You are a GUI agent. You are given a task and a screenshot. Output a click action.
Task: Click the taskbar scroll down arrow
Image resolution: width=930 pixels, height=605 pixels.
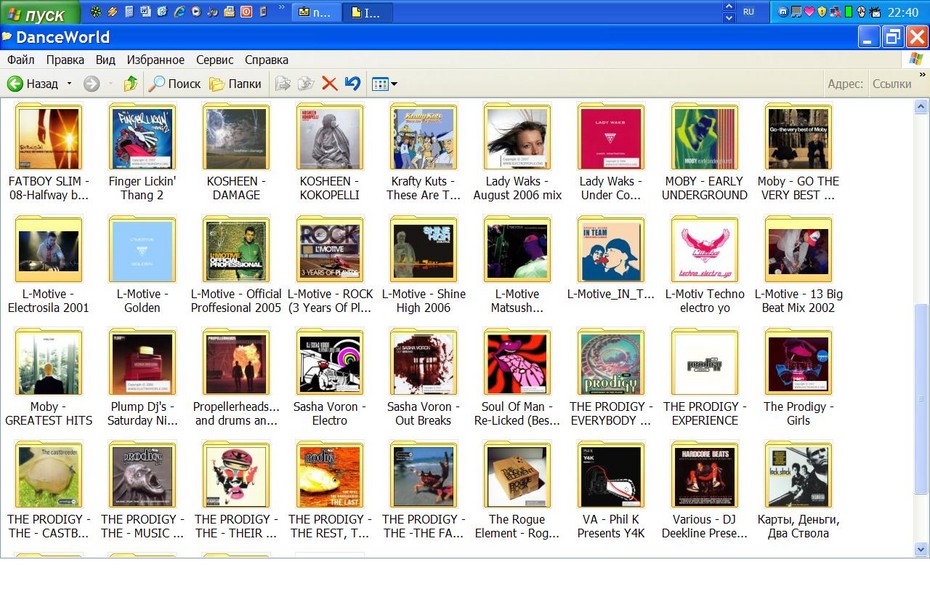click(729, 18)
